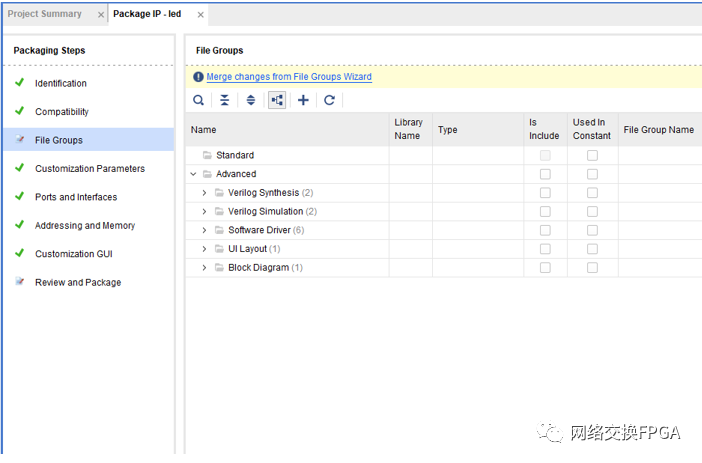Select the Standard row
702x463 pixels.
[x=444, y=155]
